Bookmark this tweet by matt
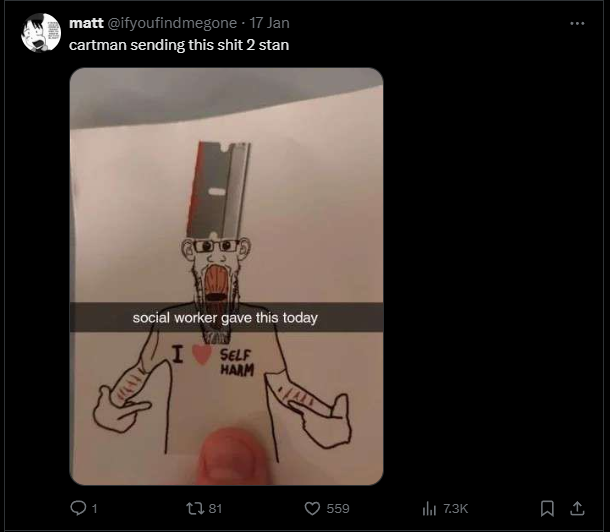The image size is (610, 532). (x=547, y=509)
